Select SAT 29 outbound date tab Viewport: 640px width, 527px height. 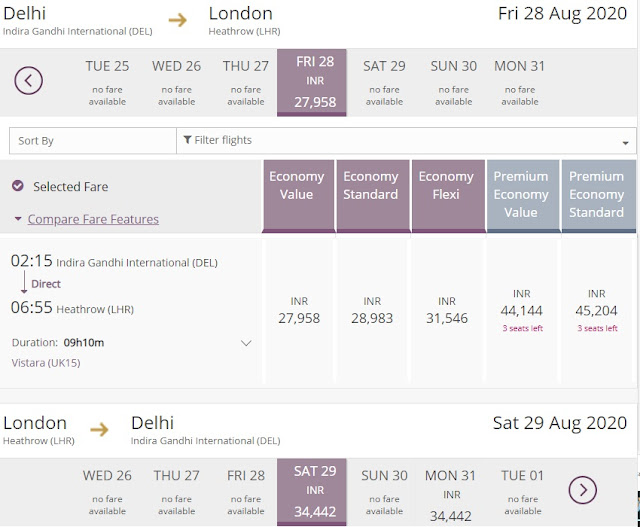pyautogui.click(x=384, y=83)
